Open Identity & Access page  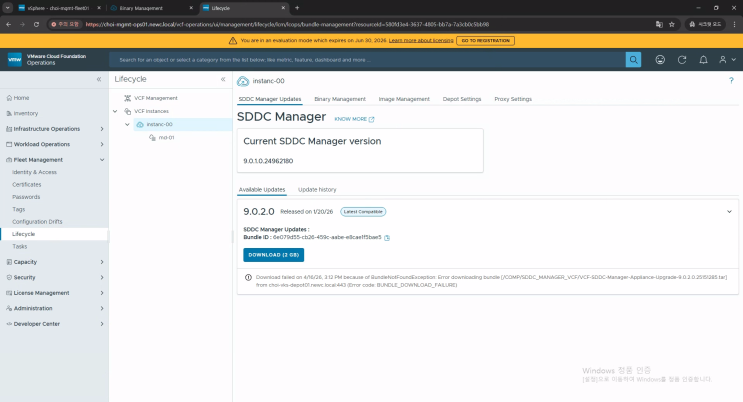34,172
